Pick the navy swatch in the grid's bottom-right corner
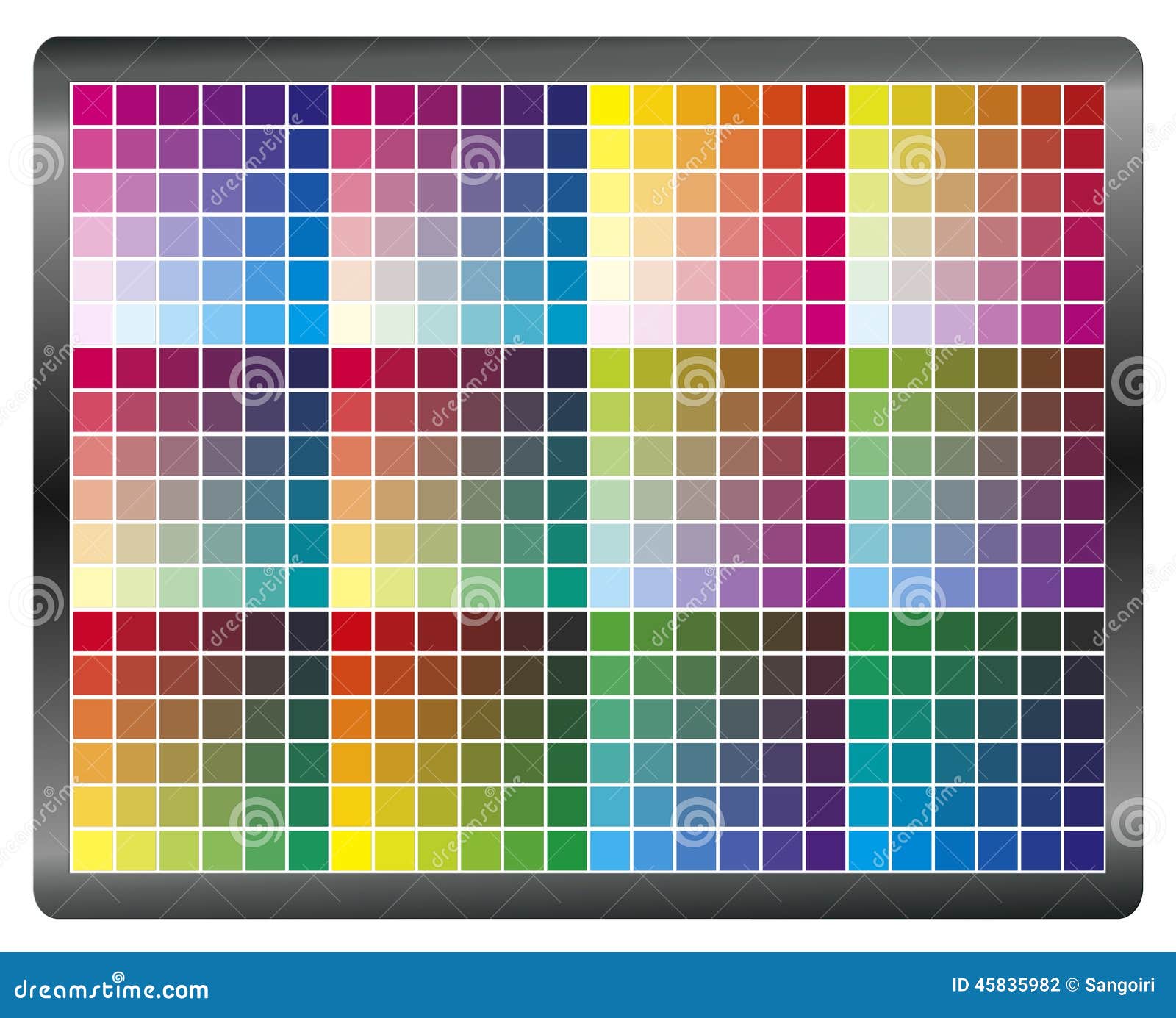 (1084, 850)
